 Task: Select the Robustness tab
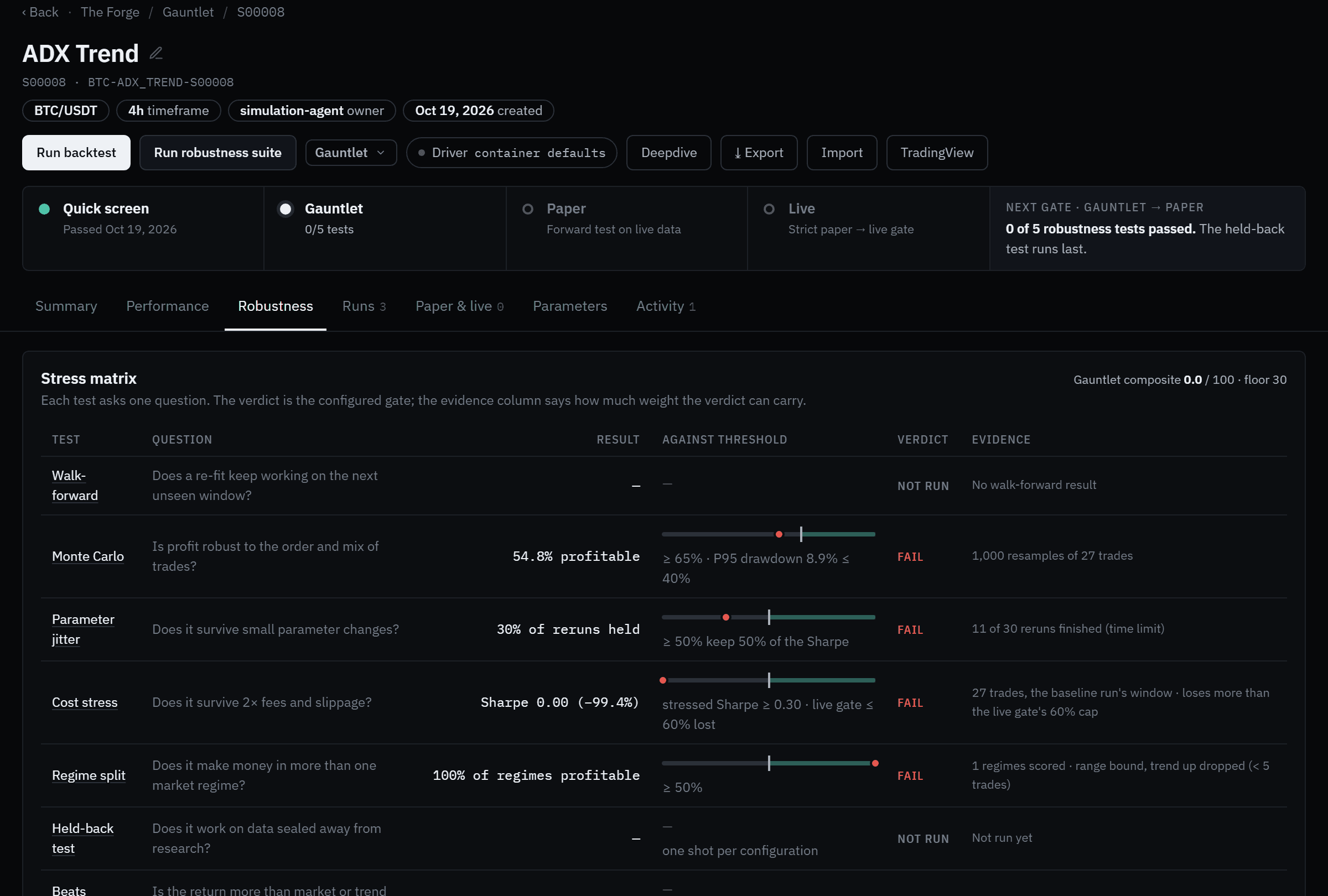click(276, 306)
